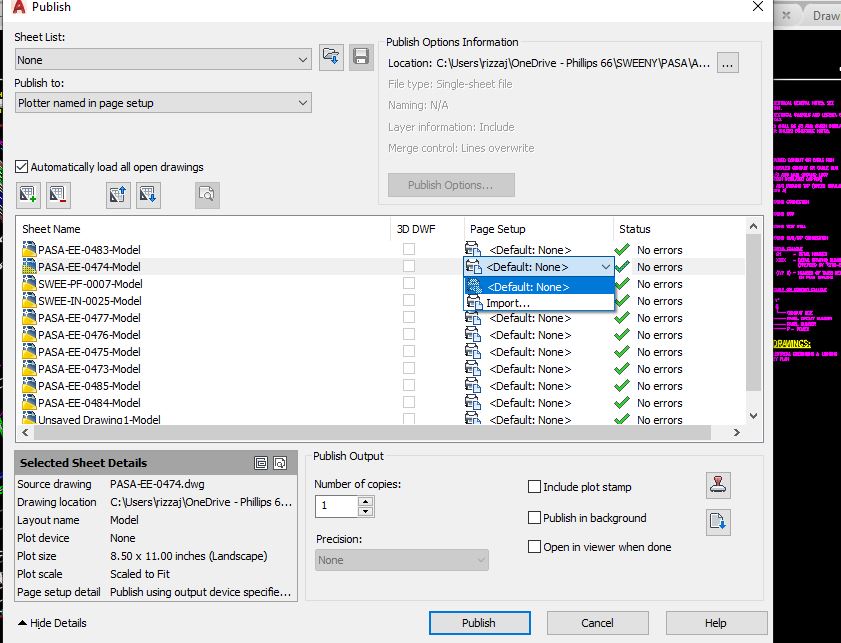The width and height of the screenshot is (841, 643).
Task: Click the Publish button
Action: (479, 622)
